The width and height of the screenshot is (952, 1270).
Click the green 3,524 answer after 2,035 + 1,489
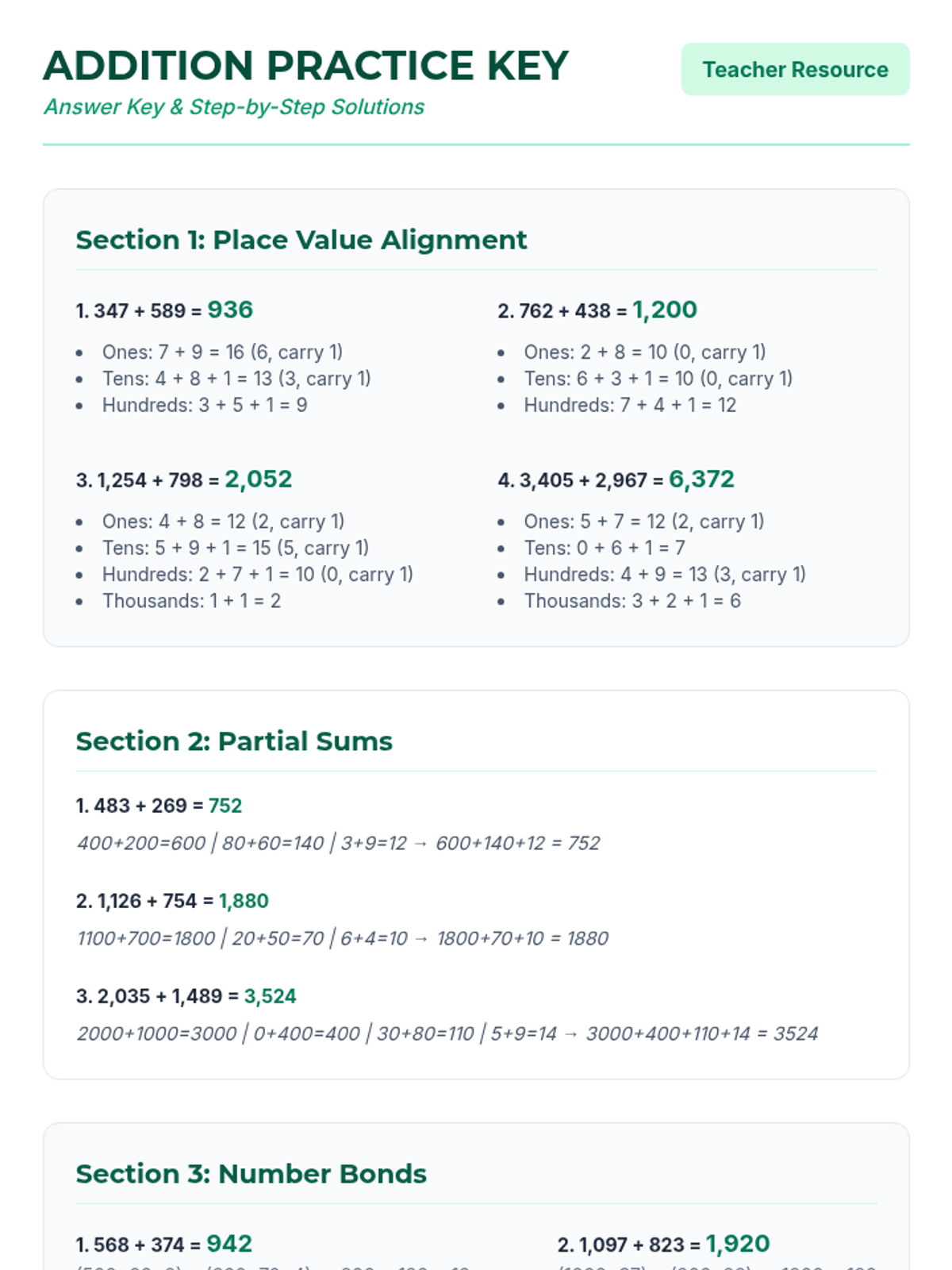(270, 996)
